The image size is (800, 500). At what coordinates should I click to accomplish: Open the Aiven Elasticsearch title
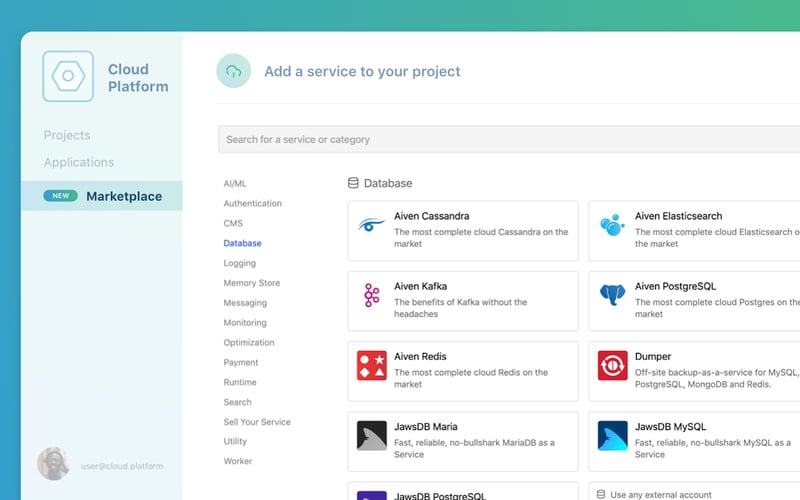(679, 216)
